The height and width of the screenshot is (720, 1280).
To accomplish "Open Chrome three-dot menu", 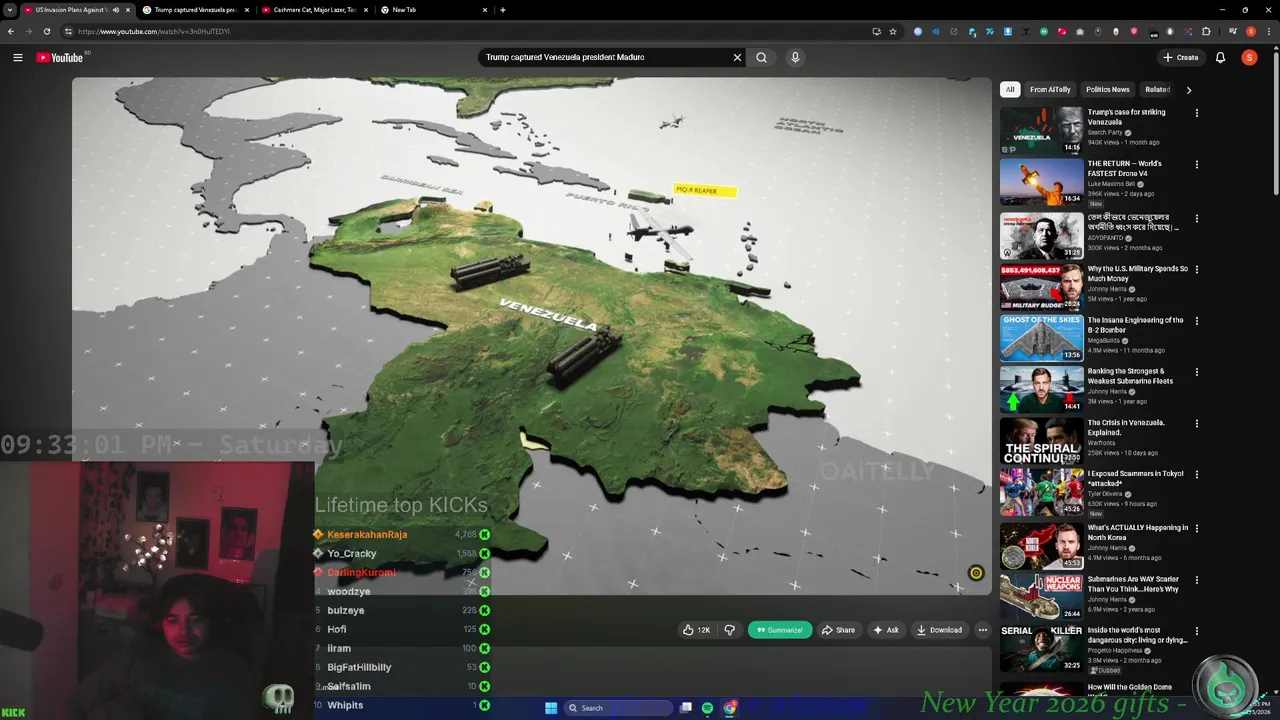I will pyautogui.click(x=1269, y=31).
